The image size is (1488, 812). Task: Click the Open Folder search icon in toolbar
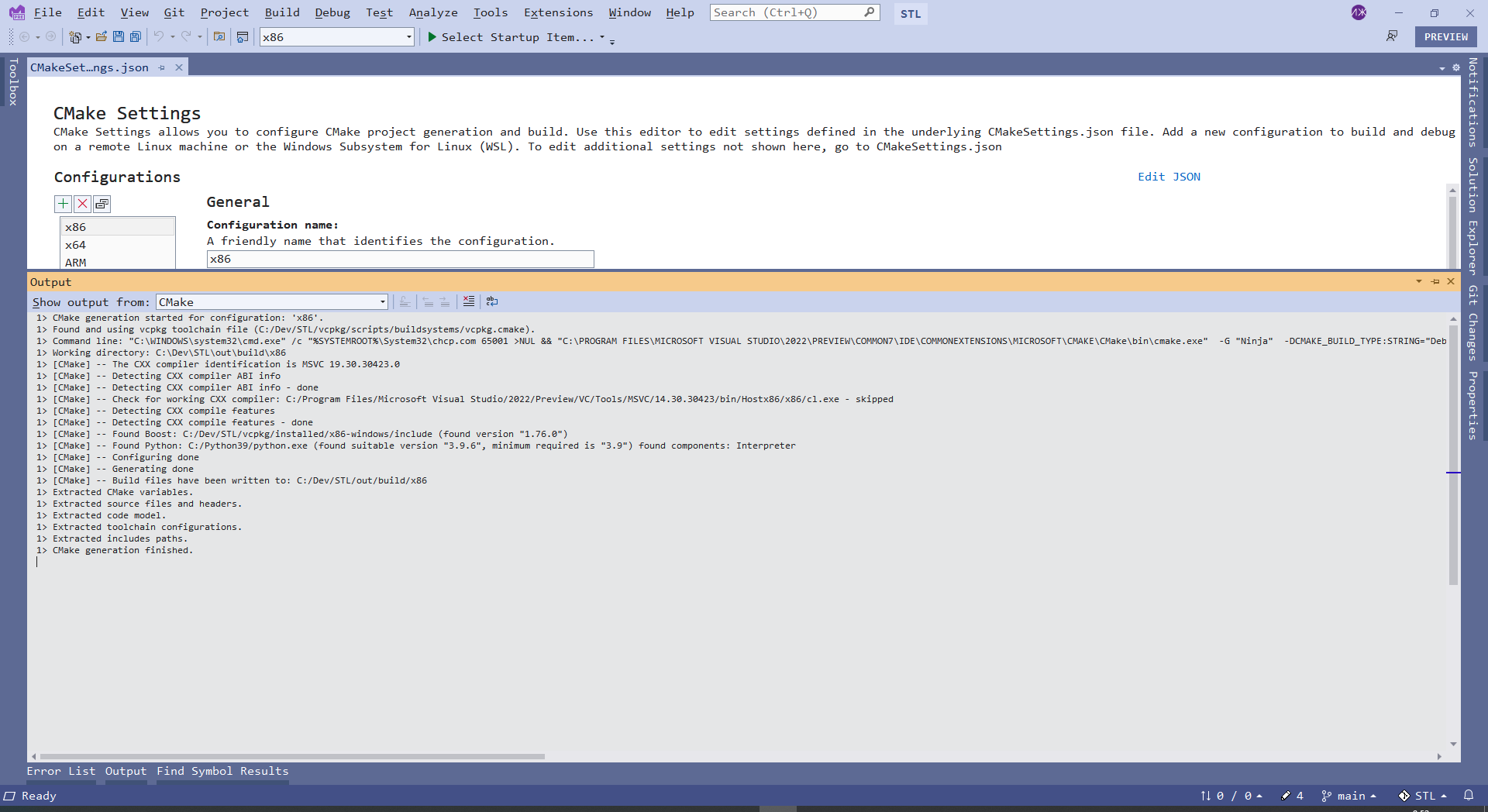tap(219, 36)
